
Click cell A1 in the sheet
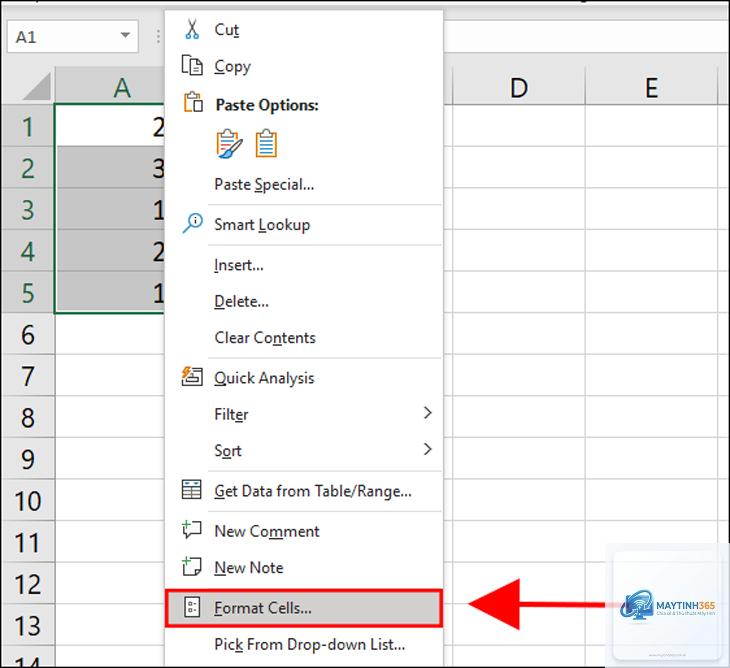coord(110,126)
